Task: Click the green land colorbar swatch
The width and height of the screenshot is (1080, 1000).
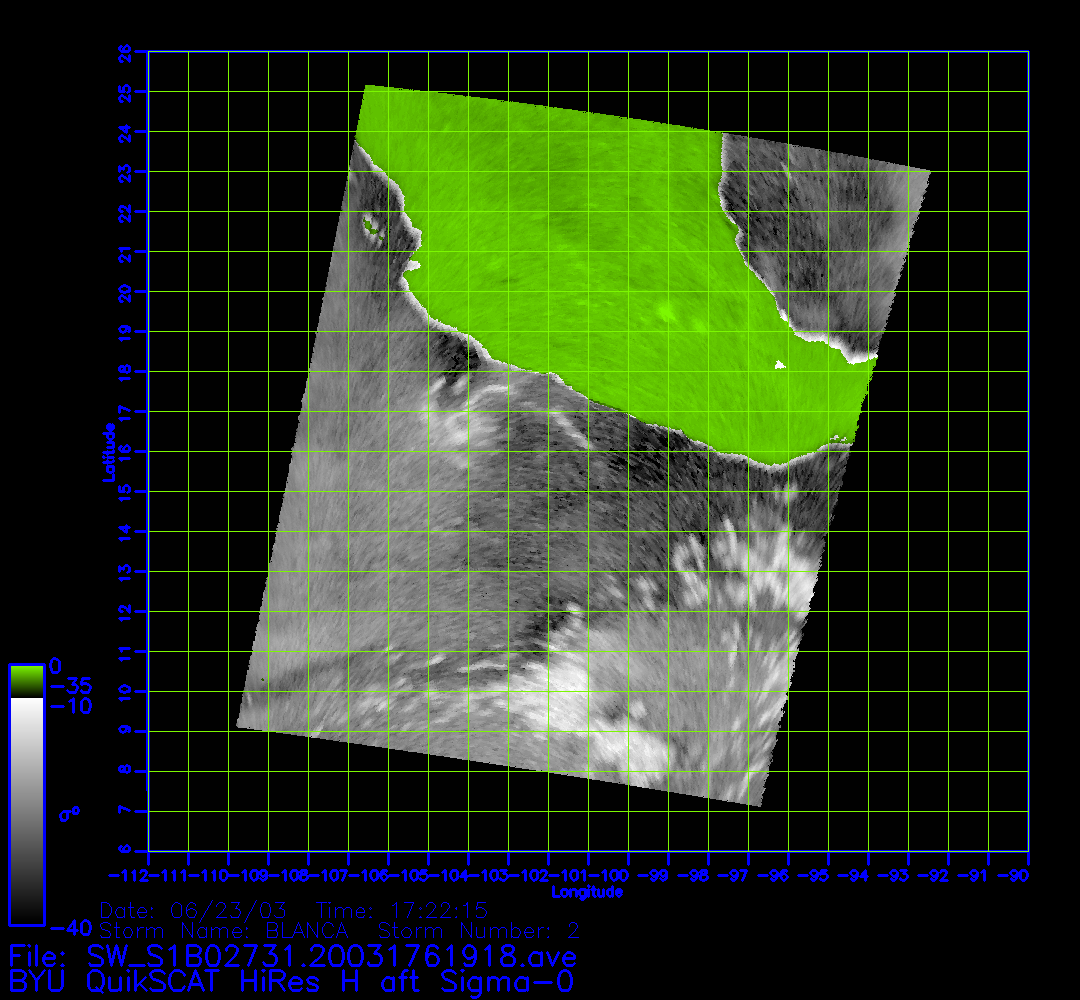Action: [26, 680]
